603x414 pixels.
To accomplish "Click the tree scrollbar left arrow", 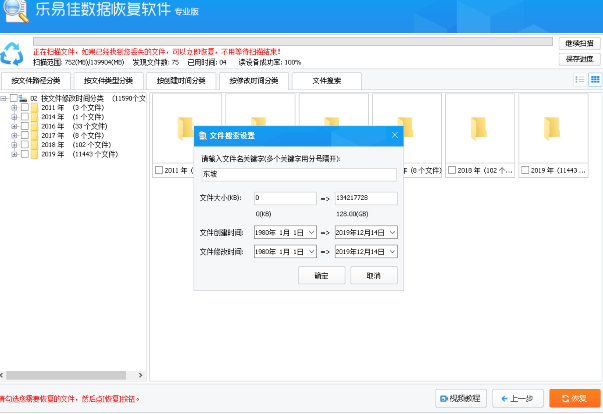I will [x=2, y=375].
